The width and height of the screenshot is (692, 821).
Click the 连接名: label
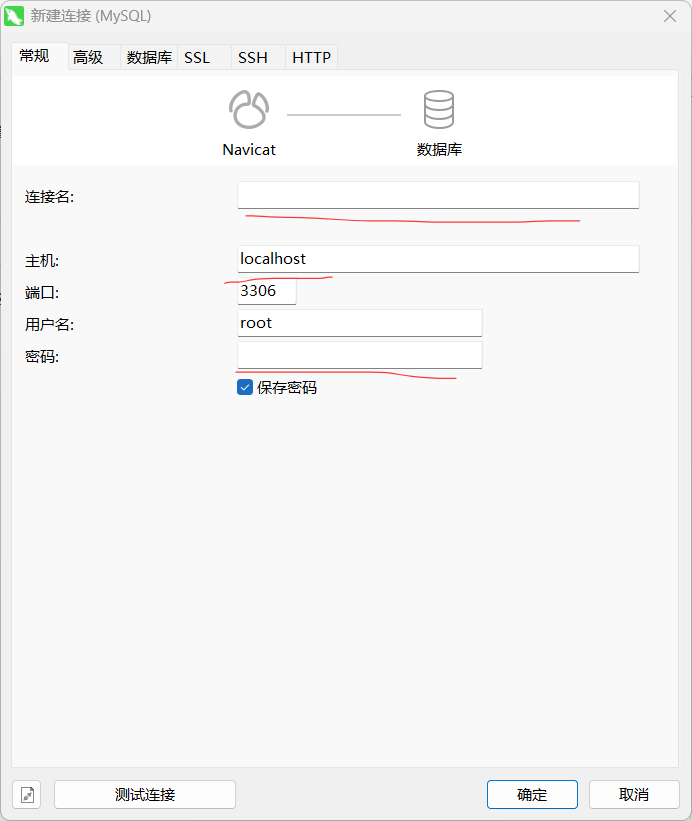pos(49,197)
